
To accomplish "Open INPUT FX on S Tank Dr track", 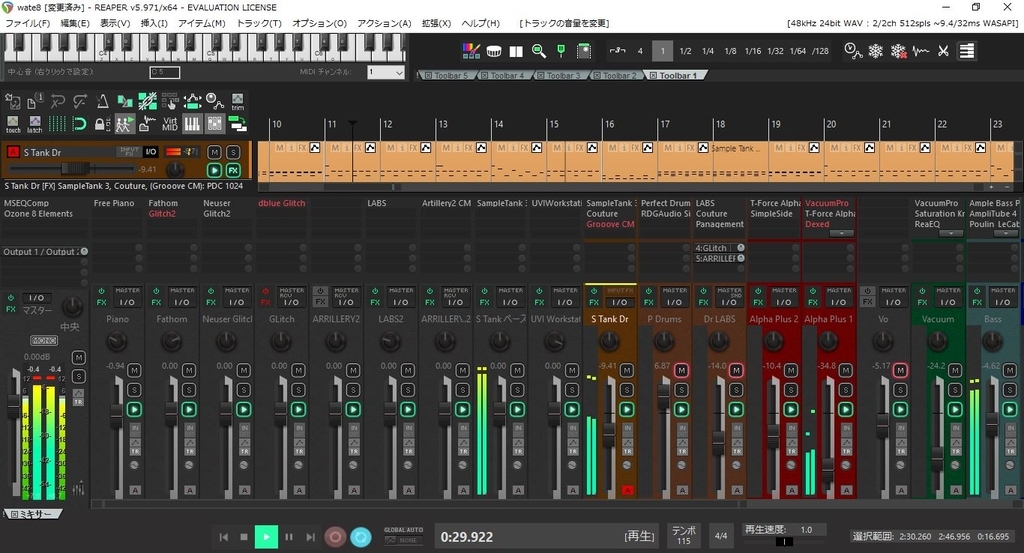I will coord(129,151).
